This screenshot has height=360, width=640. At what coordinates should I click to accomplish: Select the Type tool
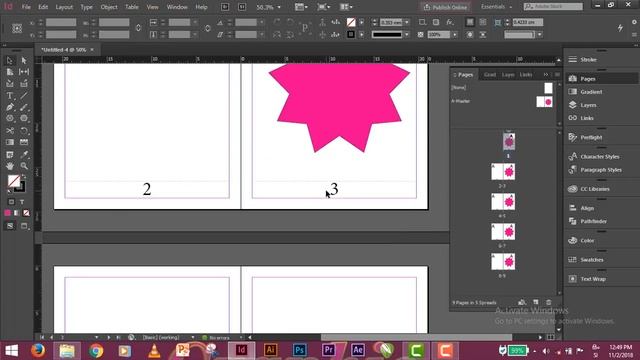[x=10, y=96]
